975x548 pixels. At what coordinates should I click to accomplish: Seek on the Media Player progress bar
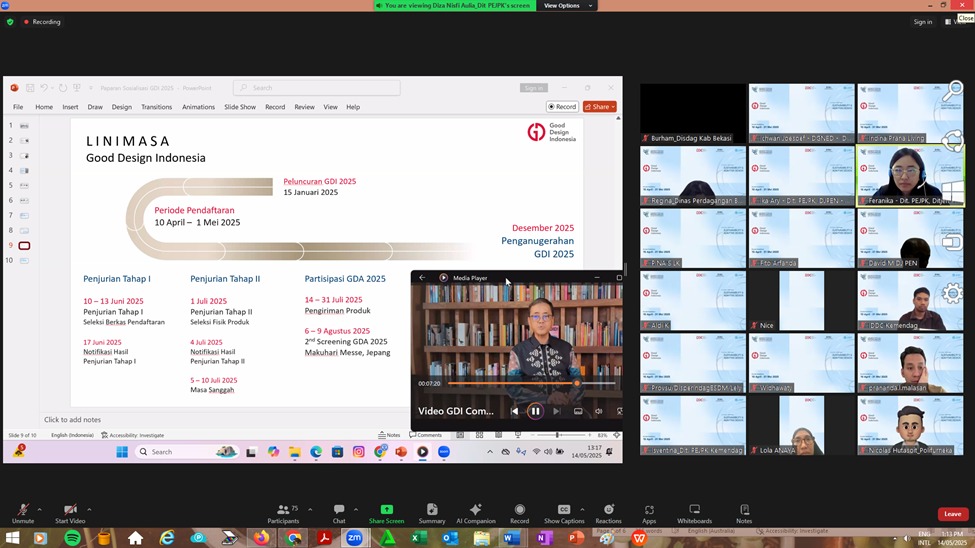click(533, 383)
